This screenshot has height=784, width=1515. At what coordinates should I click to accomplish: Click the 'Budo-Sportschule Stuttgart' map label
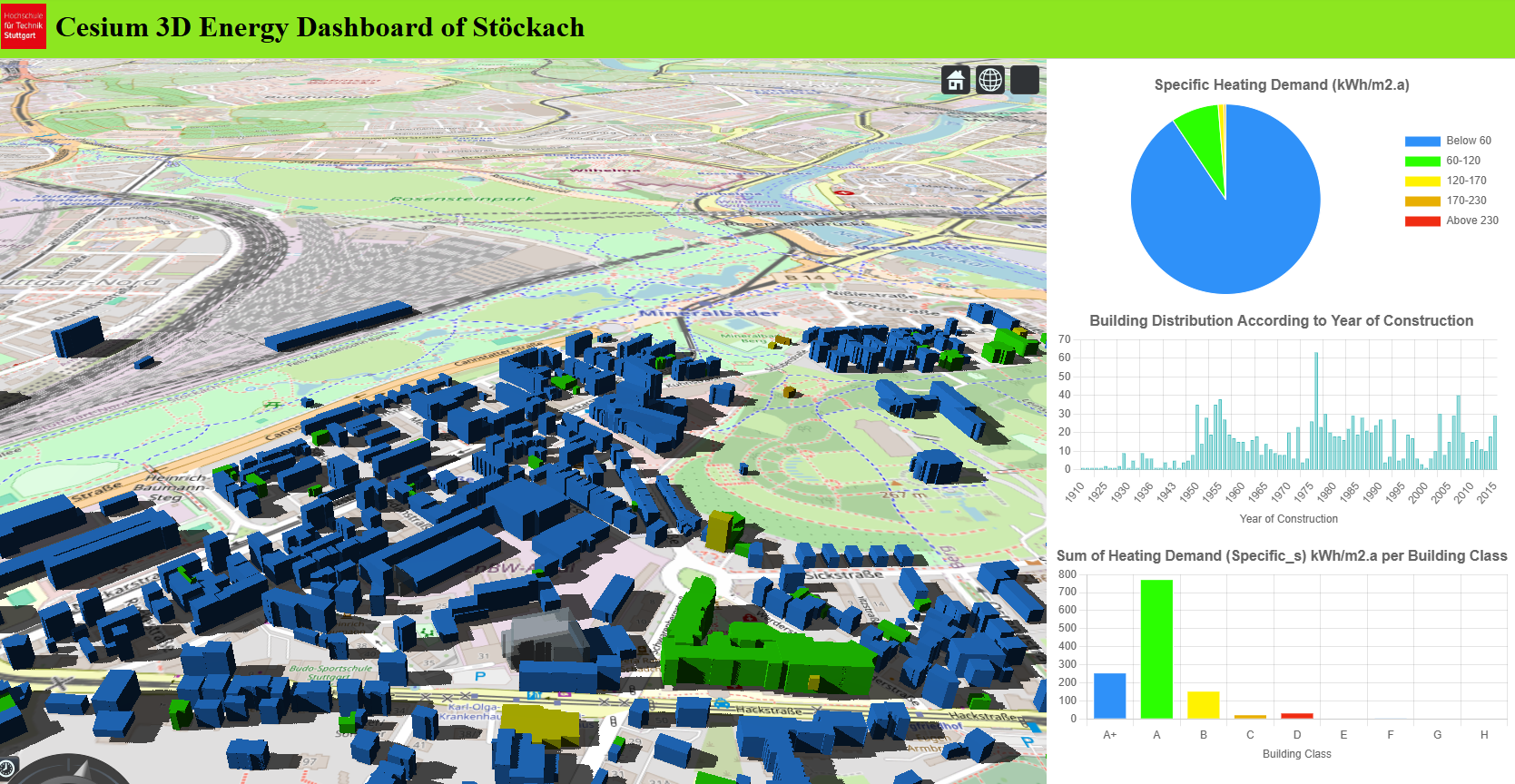point(330,672)
